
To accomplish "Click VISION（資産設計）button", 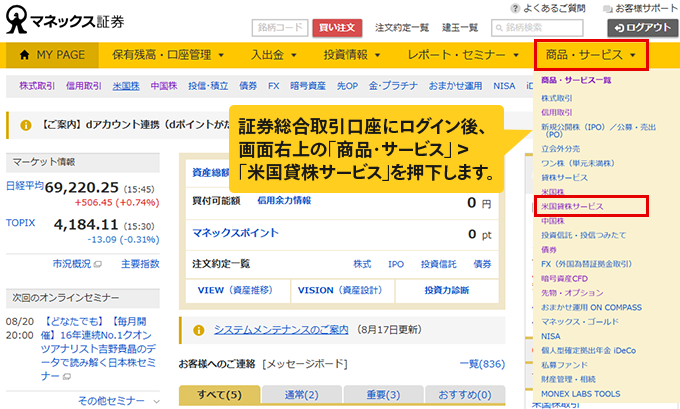I will point(342,291).
